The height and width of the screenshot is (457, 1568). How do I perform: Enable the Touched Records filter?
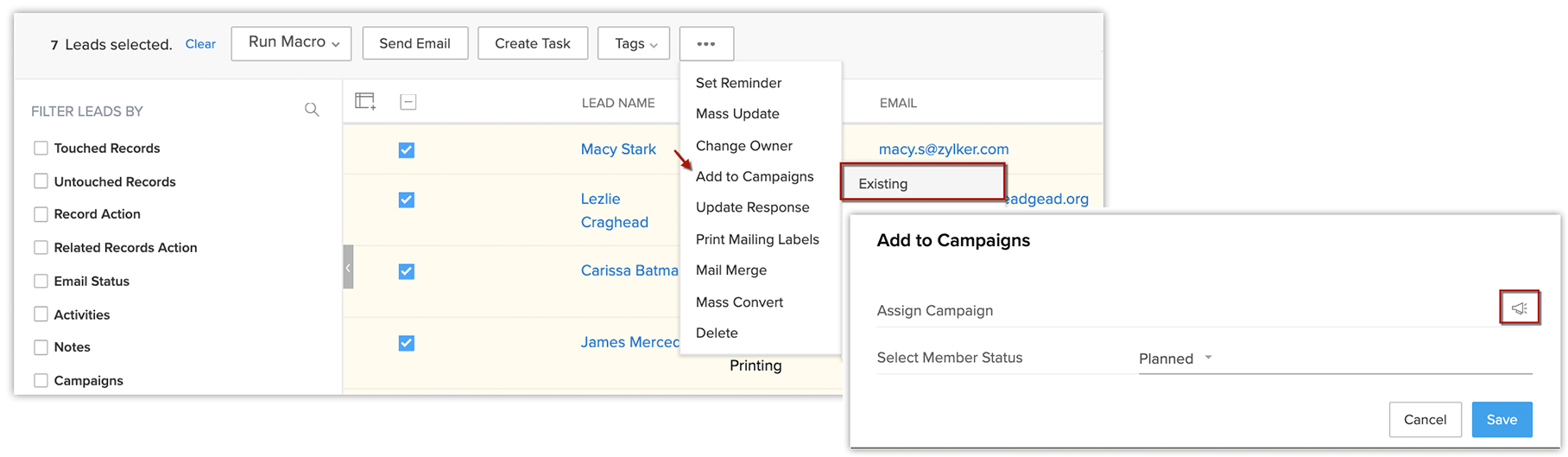point(41,148)
